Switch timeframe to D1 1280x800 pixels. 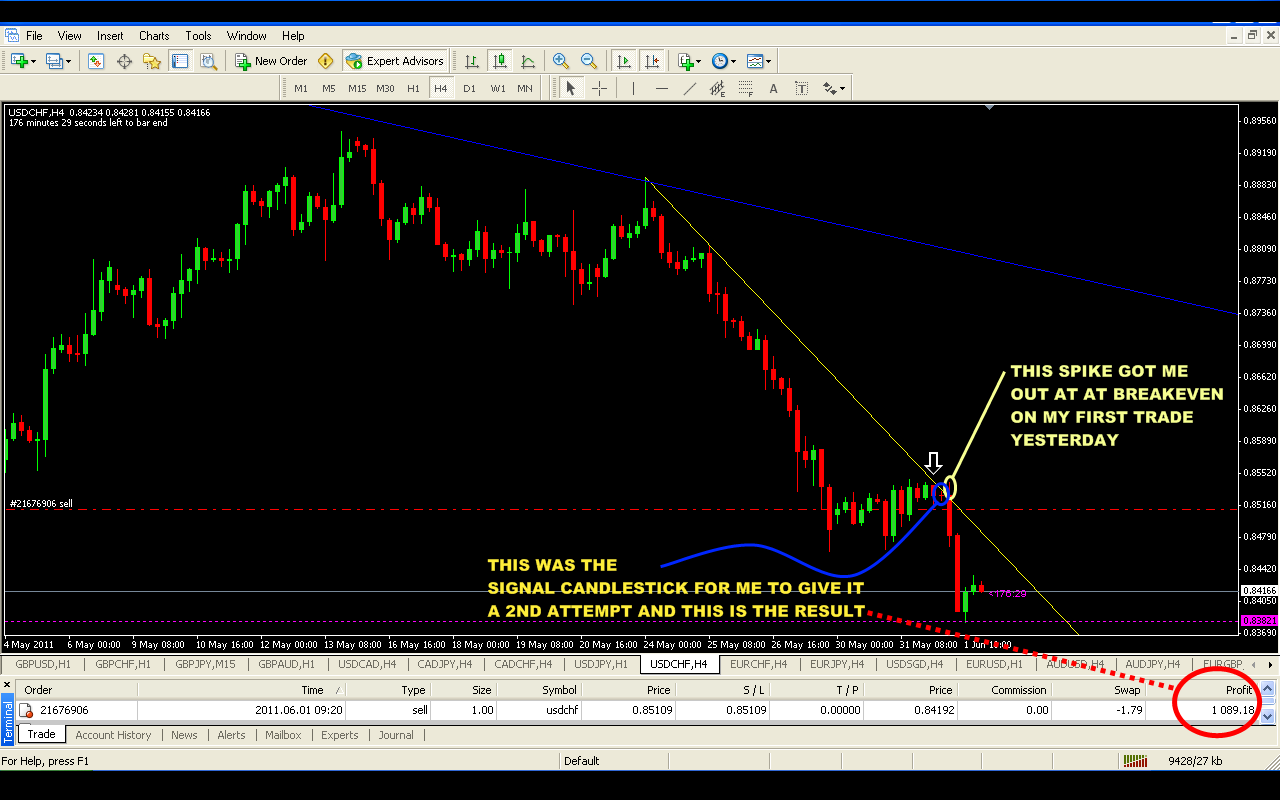point(469,88)
